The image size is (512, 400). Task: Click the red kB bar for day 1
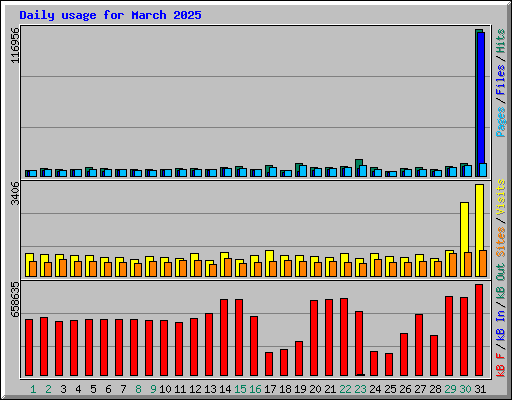(29, 347)
